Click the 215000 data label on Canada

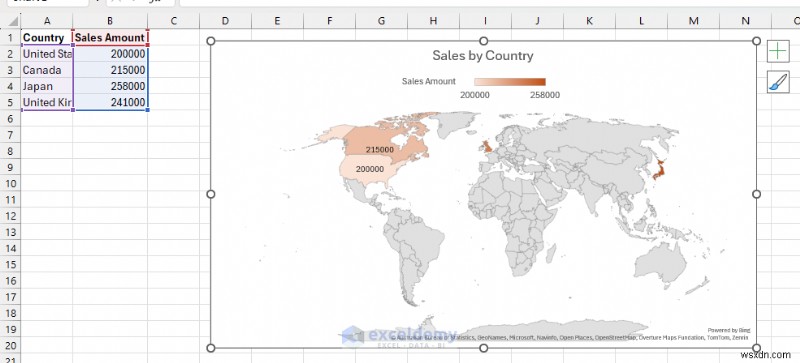pos(380,150)
